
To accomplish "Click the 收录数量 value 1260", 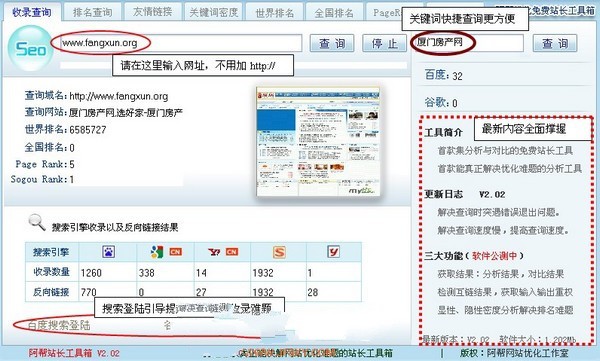I will click(x=91, y=273).
